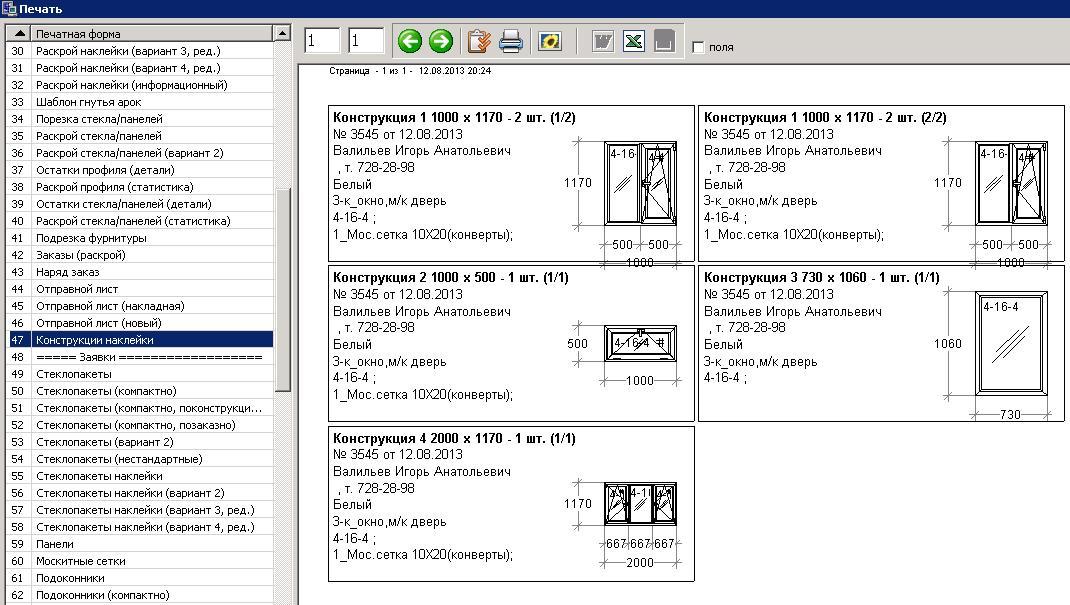Select row 61 Подоконники
Image resolution: width=1070 pixels, height=605 pixels.
click(140, 578)
